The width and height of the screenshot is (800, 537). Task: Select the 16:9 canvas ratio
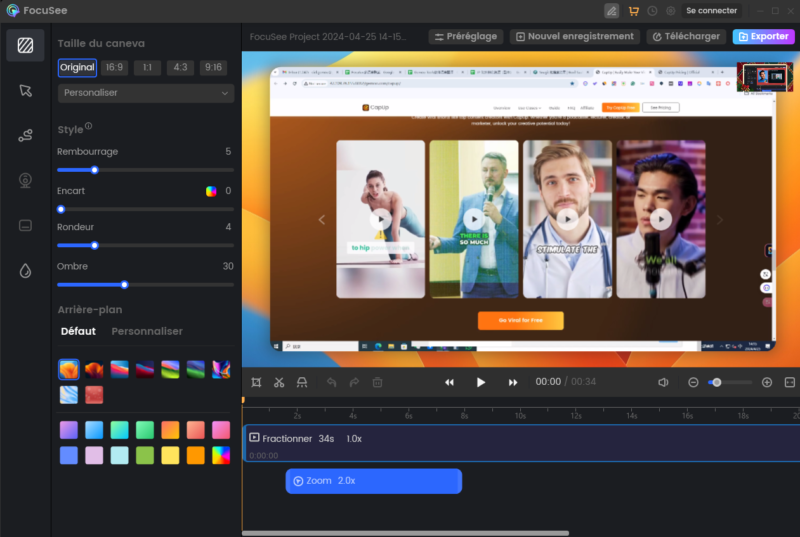[114, 67]
